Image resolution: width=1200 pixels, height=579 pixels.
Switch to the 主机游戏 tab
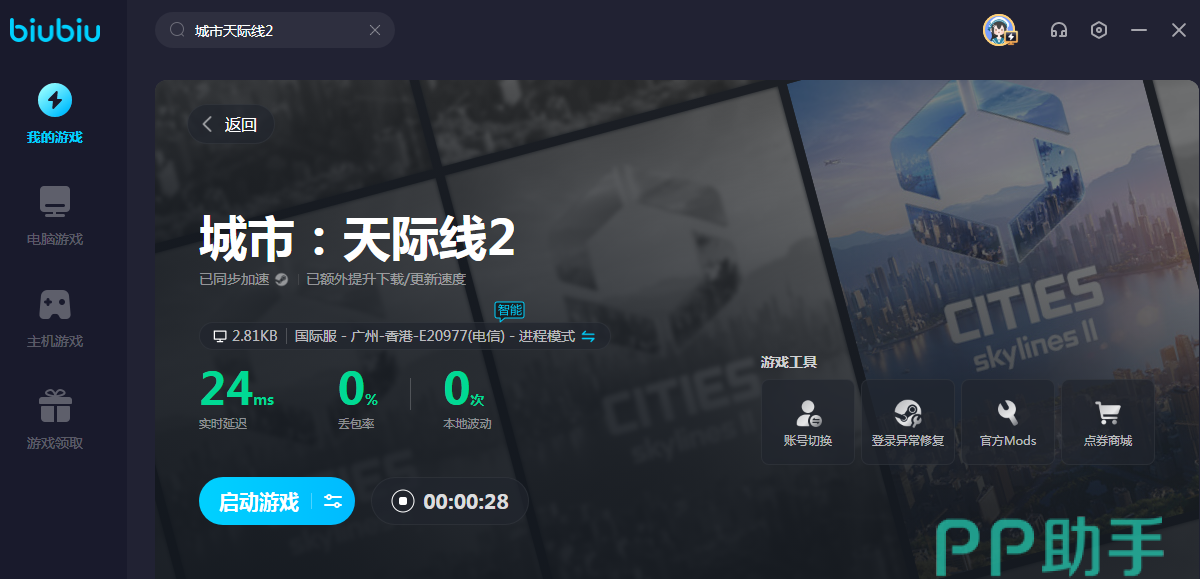point(55,318)
